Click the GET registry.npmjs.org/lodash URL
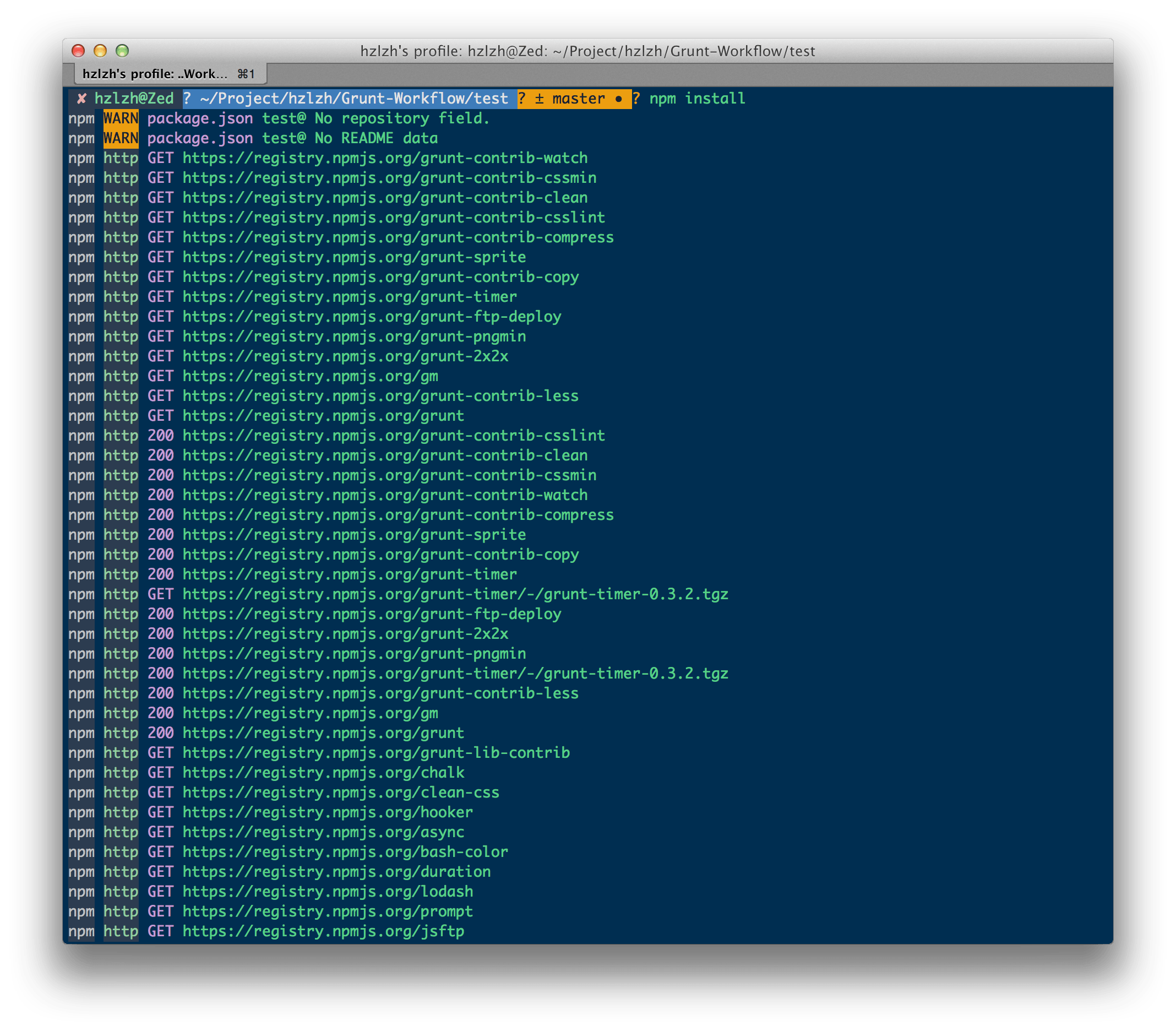Image resolution: width=1176 pixels, height=1031 pixels. click(328, 892)
